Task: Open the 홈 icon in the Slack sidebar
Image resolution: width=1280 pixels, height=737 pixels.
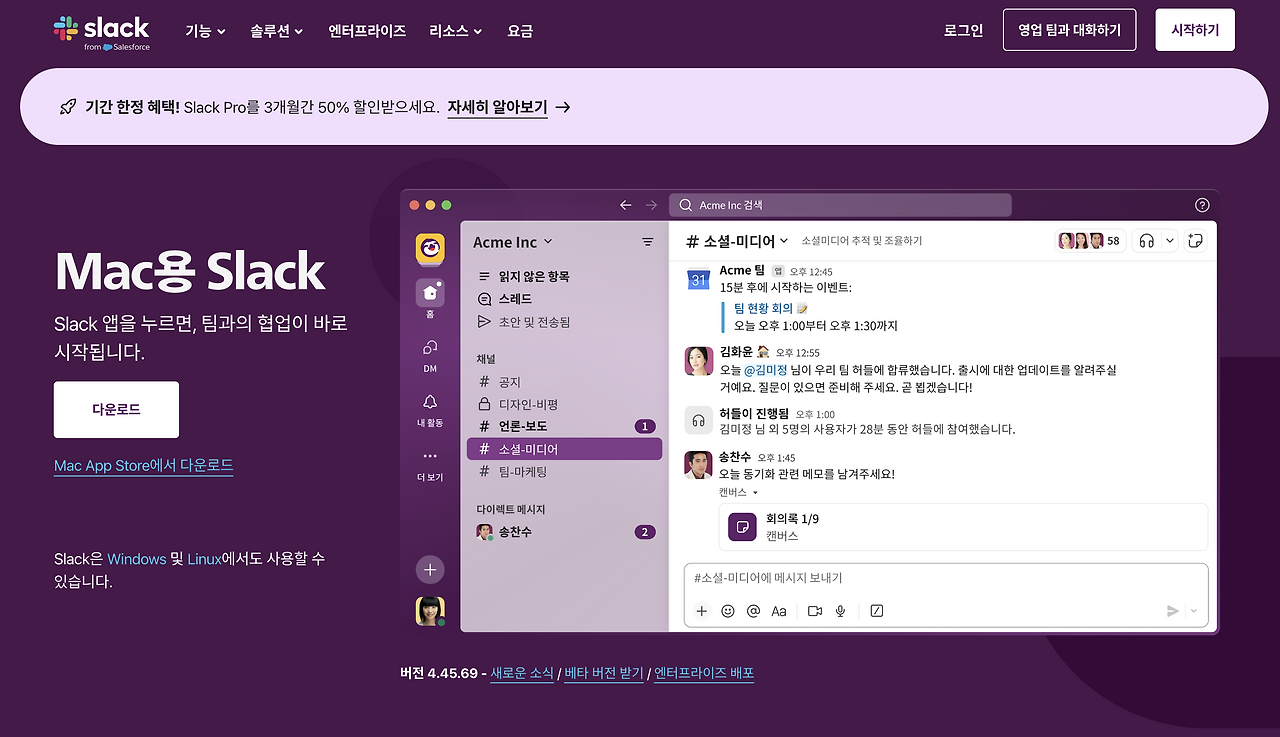Action: (x=429, y=293)
